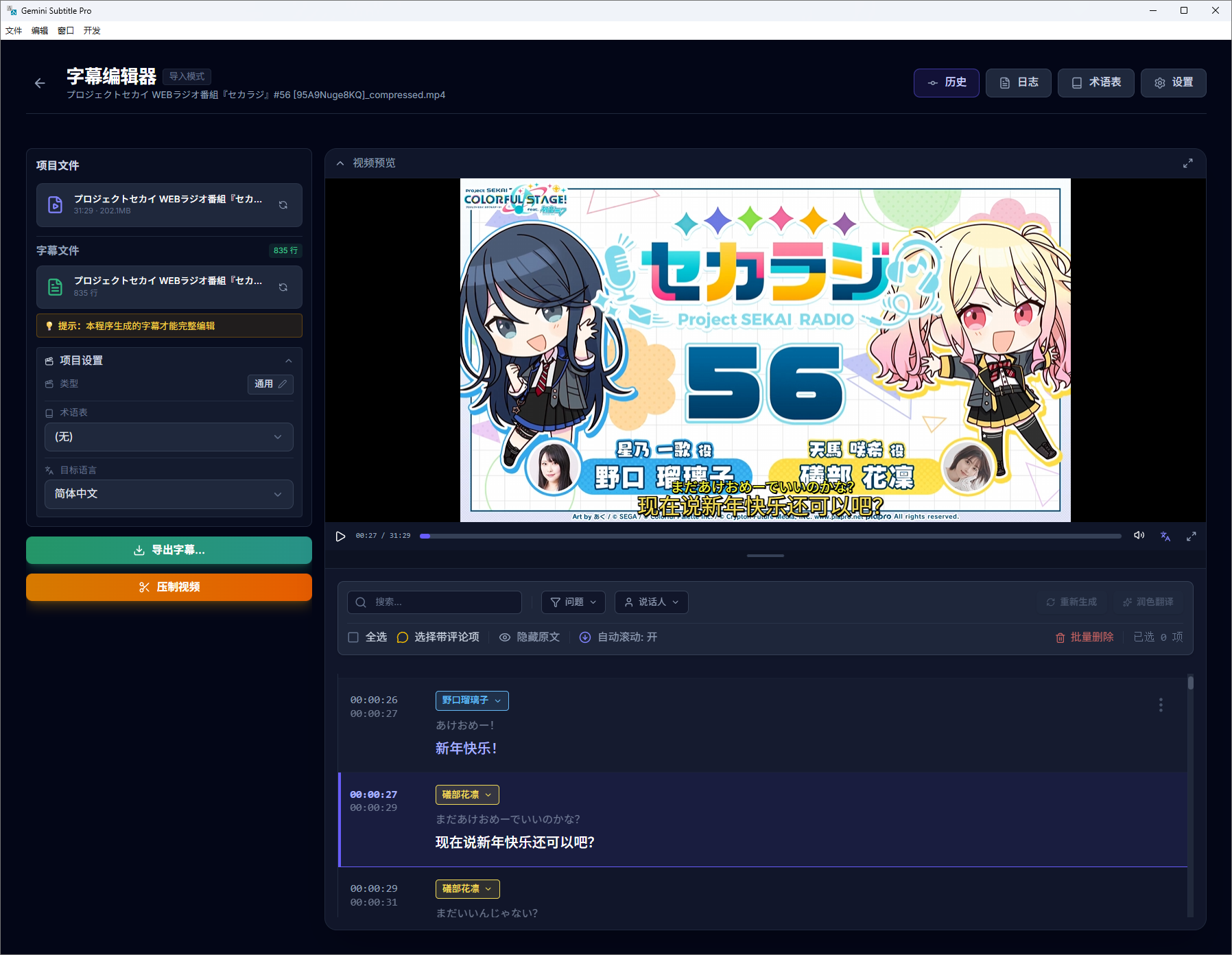Seek the video playback progress slider
Screen dimensions: 1232x955
coord(768,536)
